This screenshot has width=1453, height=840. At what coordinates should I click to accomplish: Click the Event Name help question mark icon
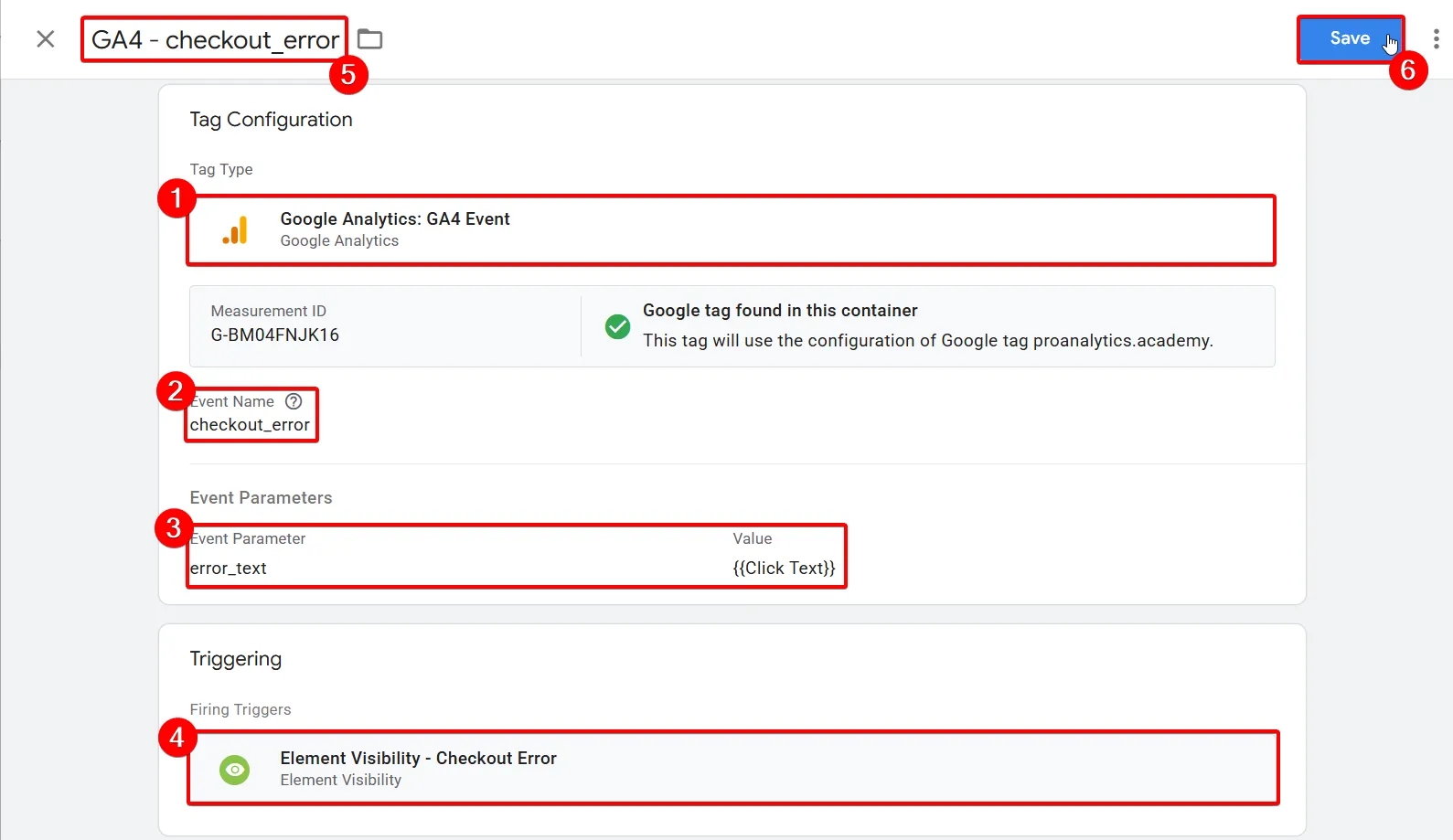[294, 401]
